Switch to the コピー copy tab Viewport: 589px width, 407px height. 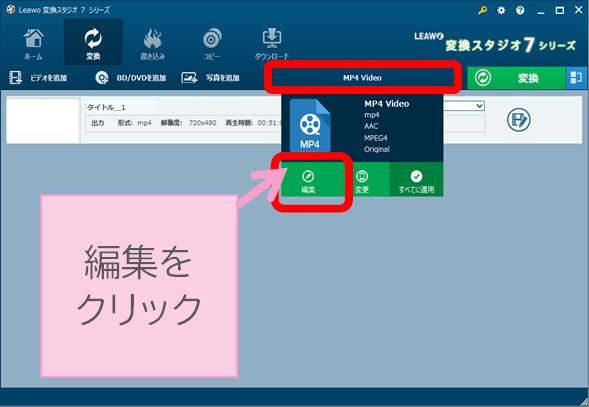tap(211, 43)
